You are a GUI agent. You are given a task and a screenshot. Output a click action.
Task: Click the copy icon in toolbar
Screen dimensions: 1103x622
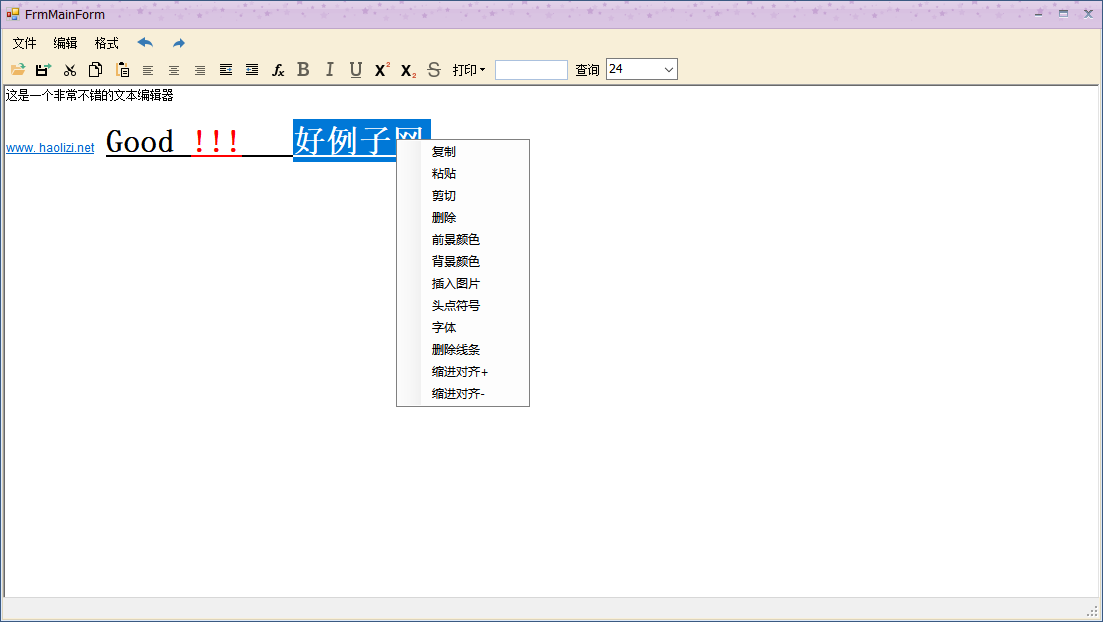96,70
